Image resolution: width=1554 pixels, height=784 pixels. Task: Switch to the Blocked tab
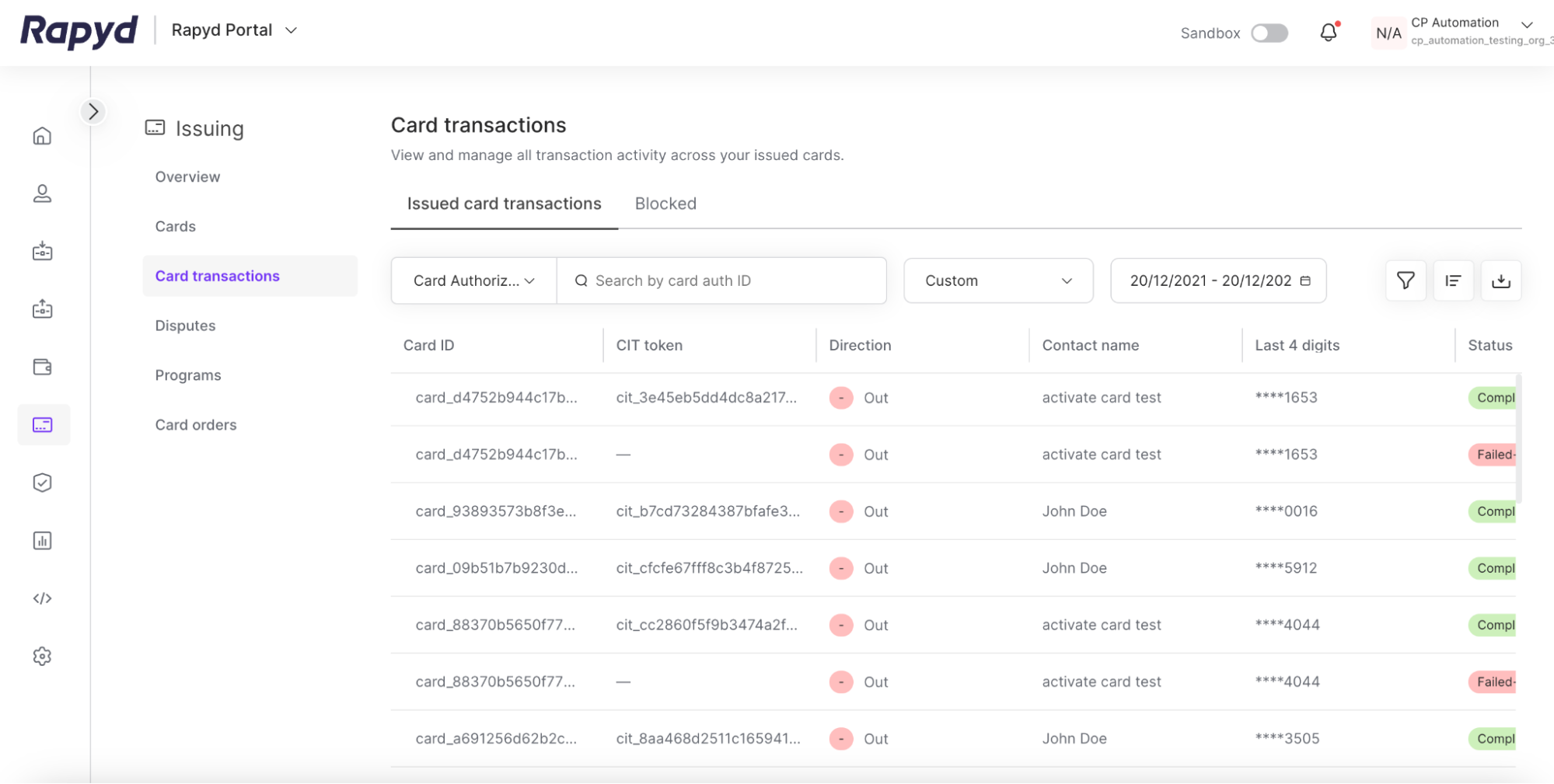coord(665,204)
